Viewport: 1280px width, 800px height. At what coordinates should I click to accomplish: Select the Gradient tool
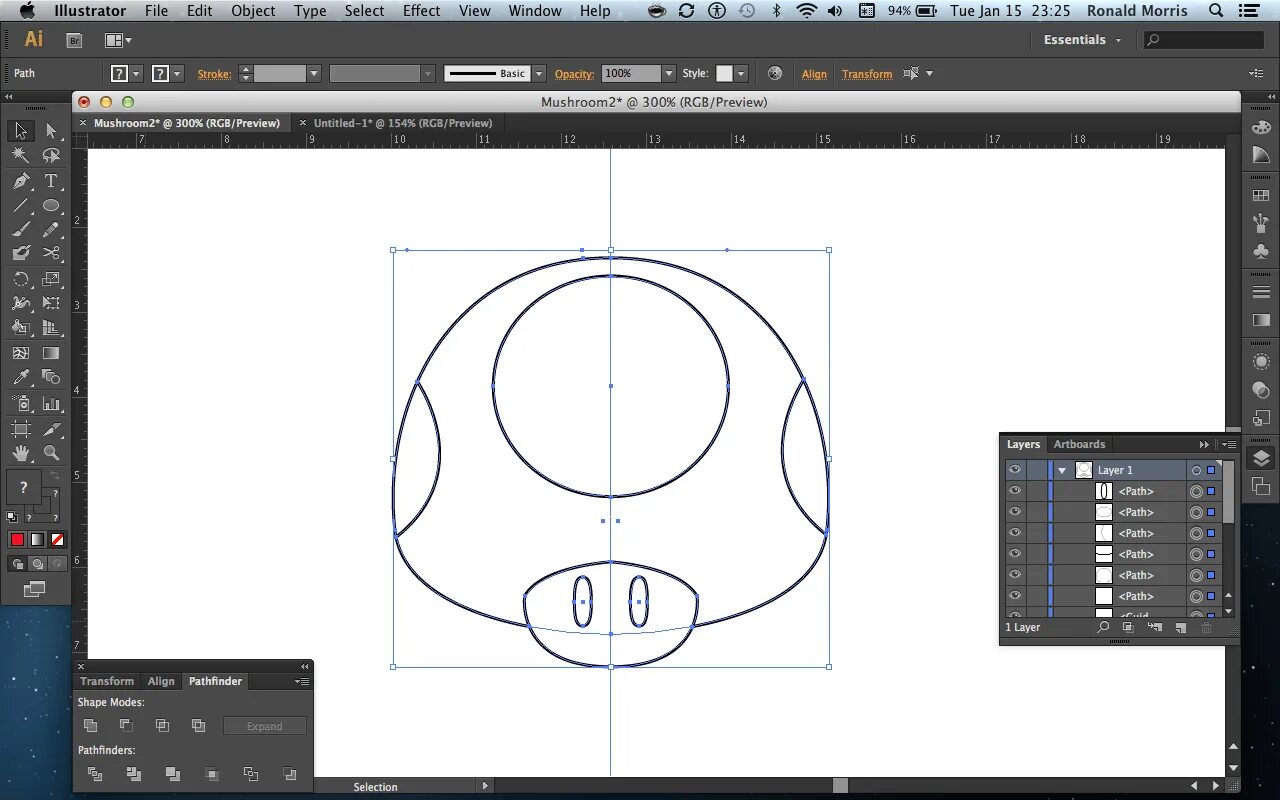(x=51, y=353)
